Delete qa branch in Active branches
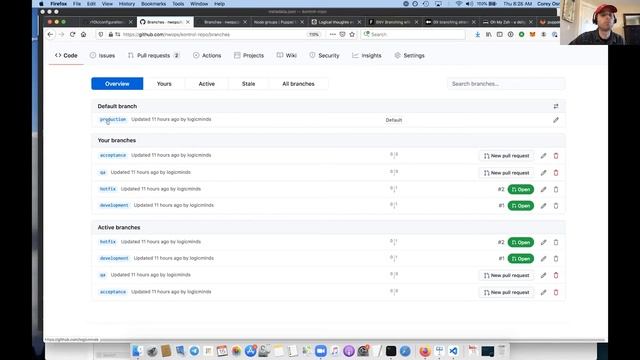 556,276
